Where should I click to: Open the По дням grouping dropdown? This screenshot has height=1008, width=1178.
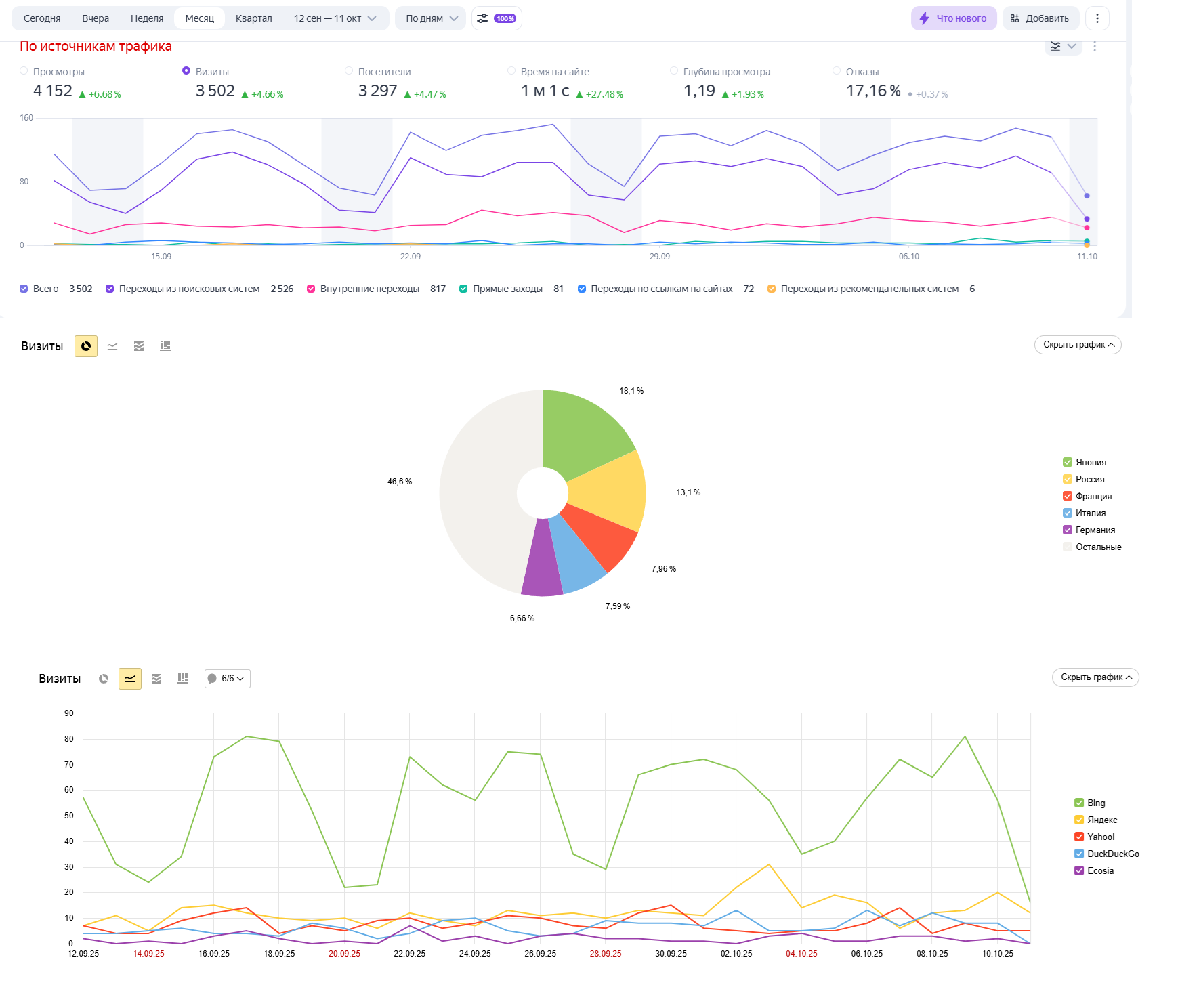(431, 18)
